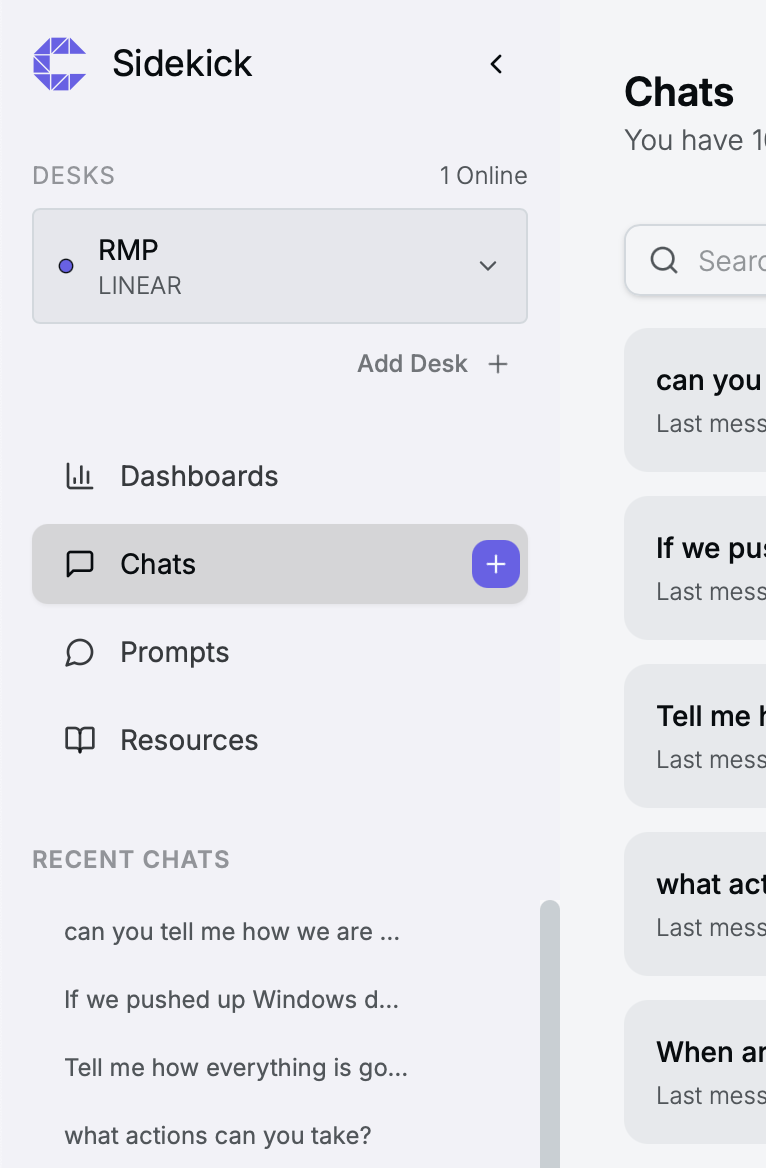Start a new chat with the purple plus button

(496, 564)
